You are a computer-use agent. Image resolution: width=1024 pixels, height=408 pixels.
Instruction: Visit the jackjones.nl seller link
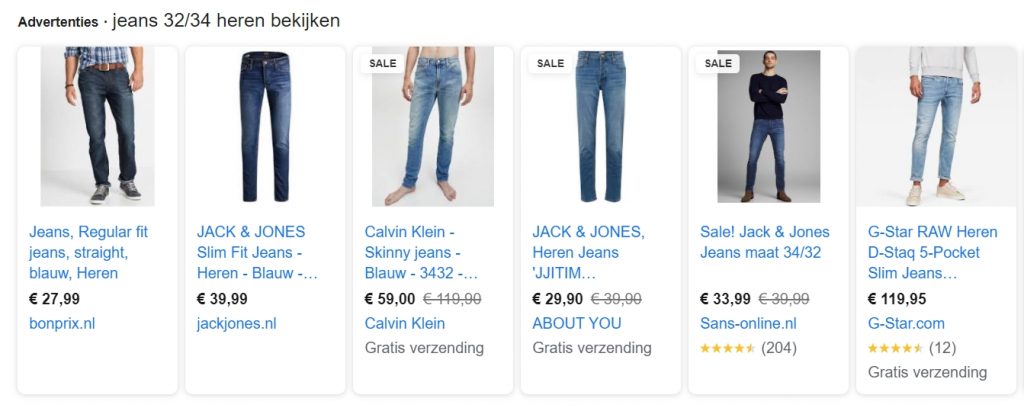(236, 323)
